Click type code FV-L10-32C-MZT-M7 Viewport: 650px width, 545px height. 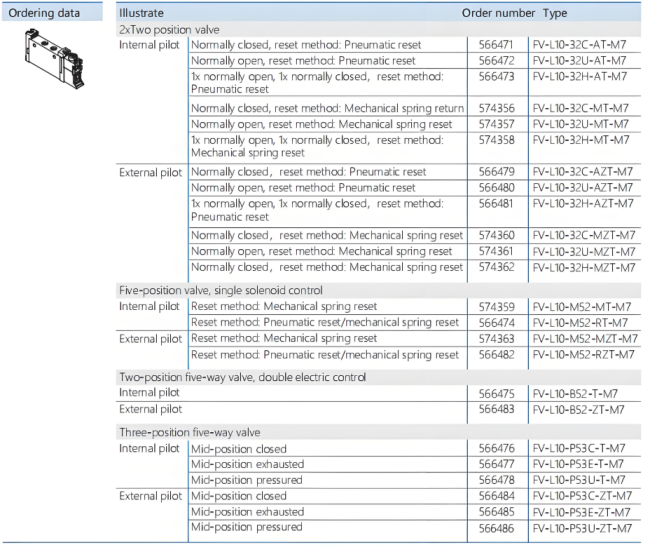584,235
